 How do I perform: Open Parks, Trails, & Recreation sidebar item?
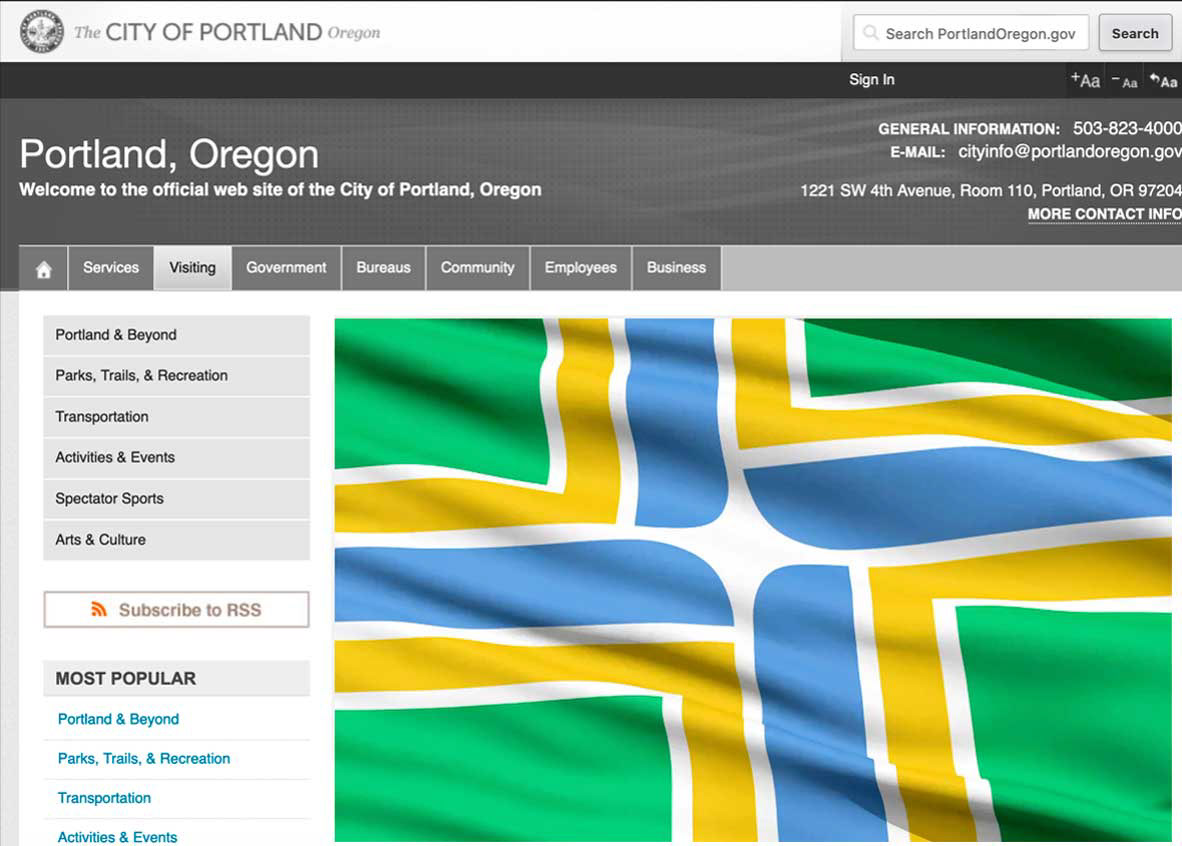click(176, 375)
